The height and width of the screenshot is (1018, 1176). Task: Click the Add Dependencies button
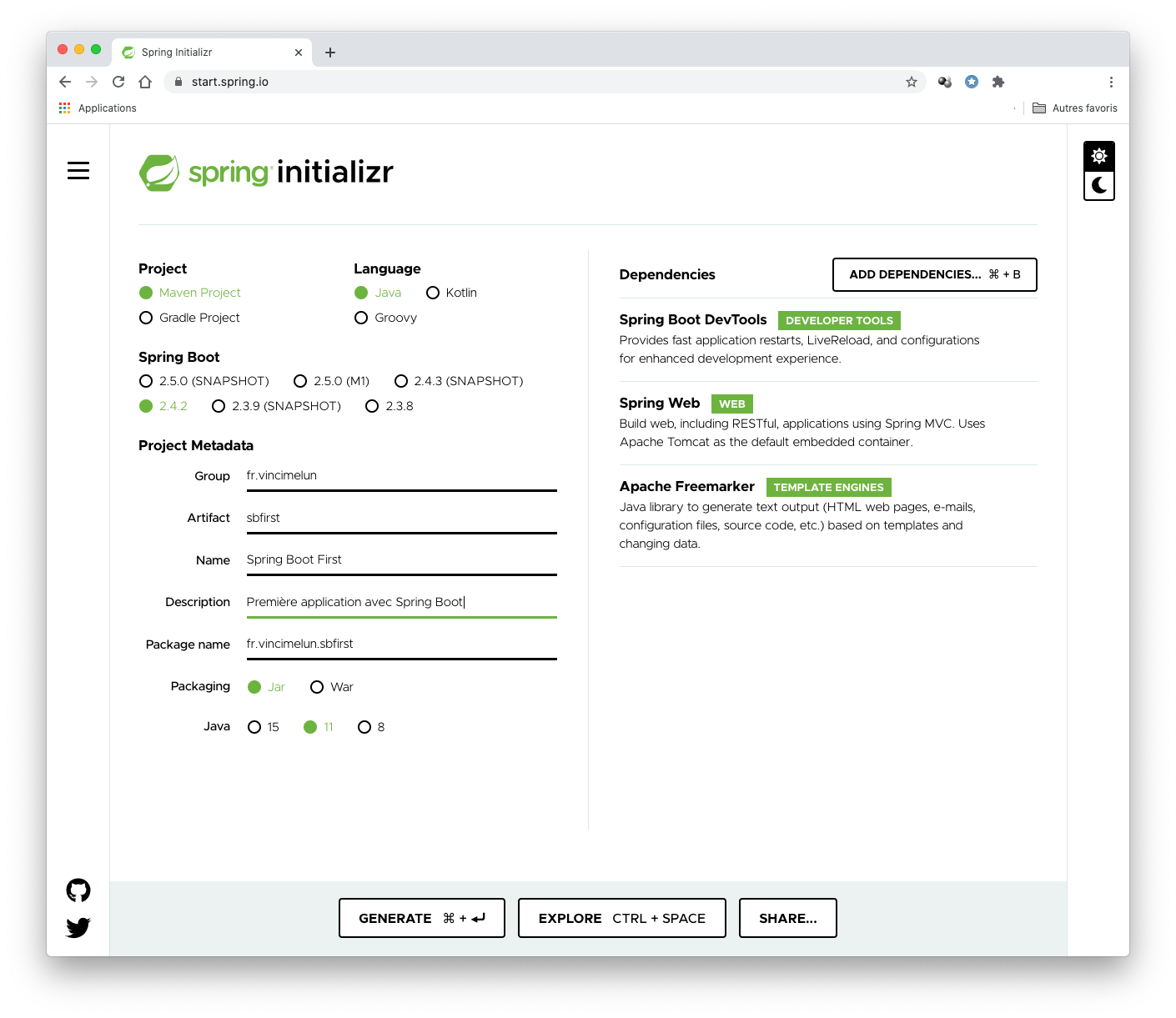(x=934, y=275)
